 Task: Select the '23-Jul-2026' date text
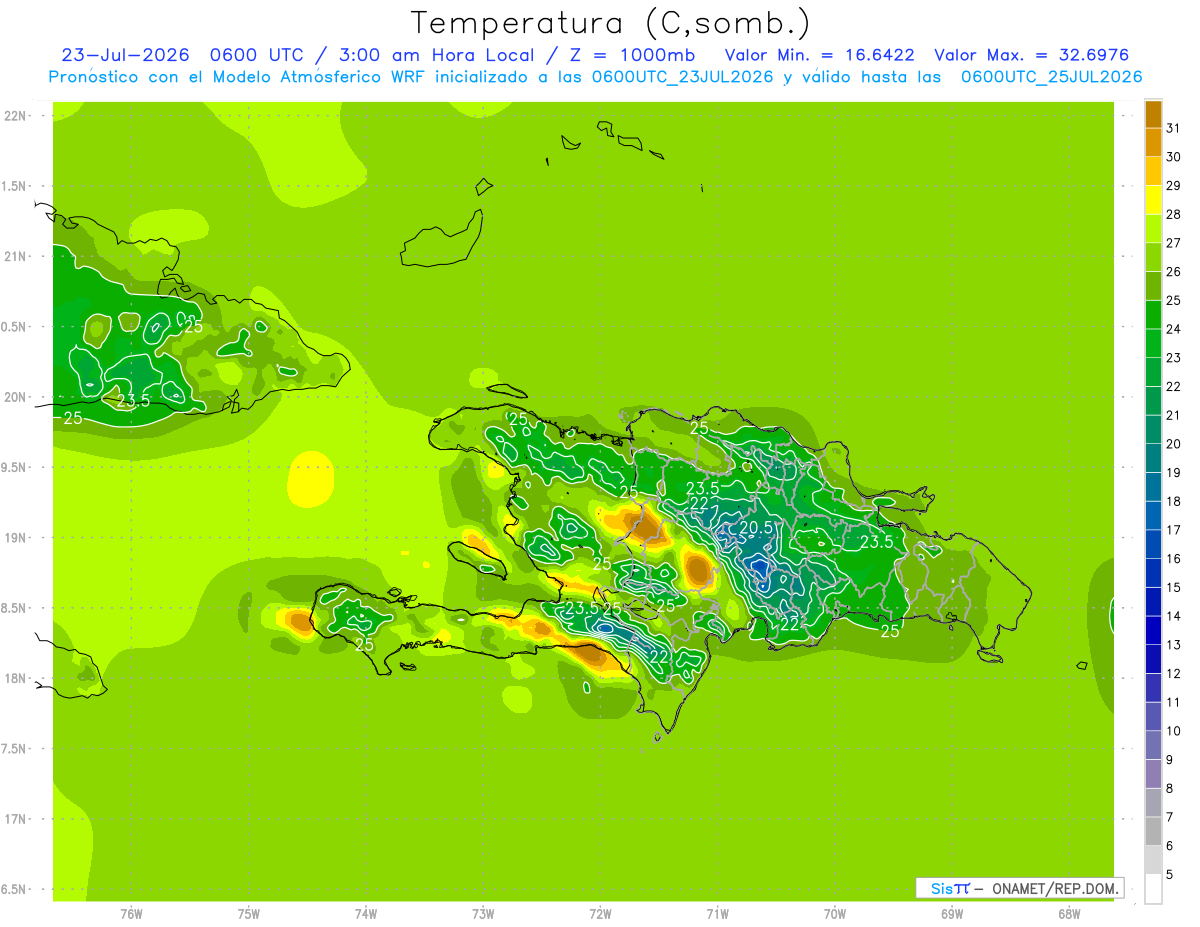pyautogui.click(x=126, y=55)
